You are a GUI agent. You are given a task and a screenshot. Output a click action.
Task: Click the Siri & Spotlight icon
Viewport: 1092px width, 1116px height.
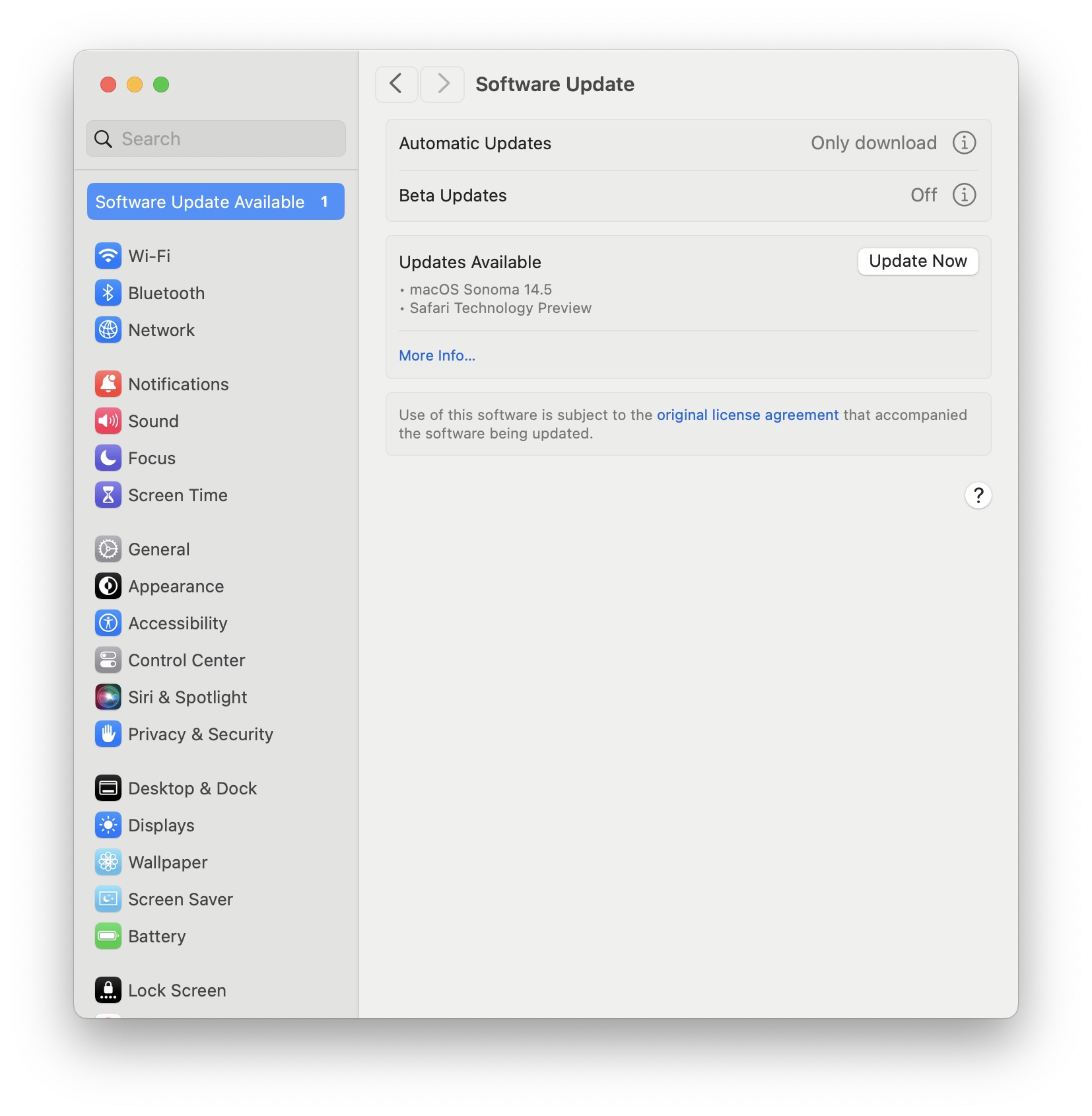[x=108, y=697]
